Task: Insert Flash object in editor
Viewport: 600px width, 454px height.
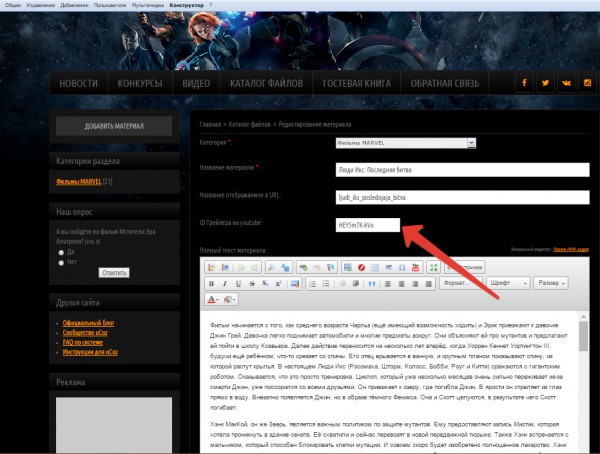Action: point(361,267)
